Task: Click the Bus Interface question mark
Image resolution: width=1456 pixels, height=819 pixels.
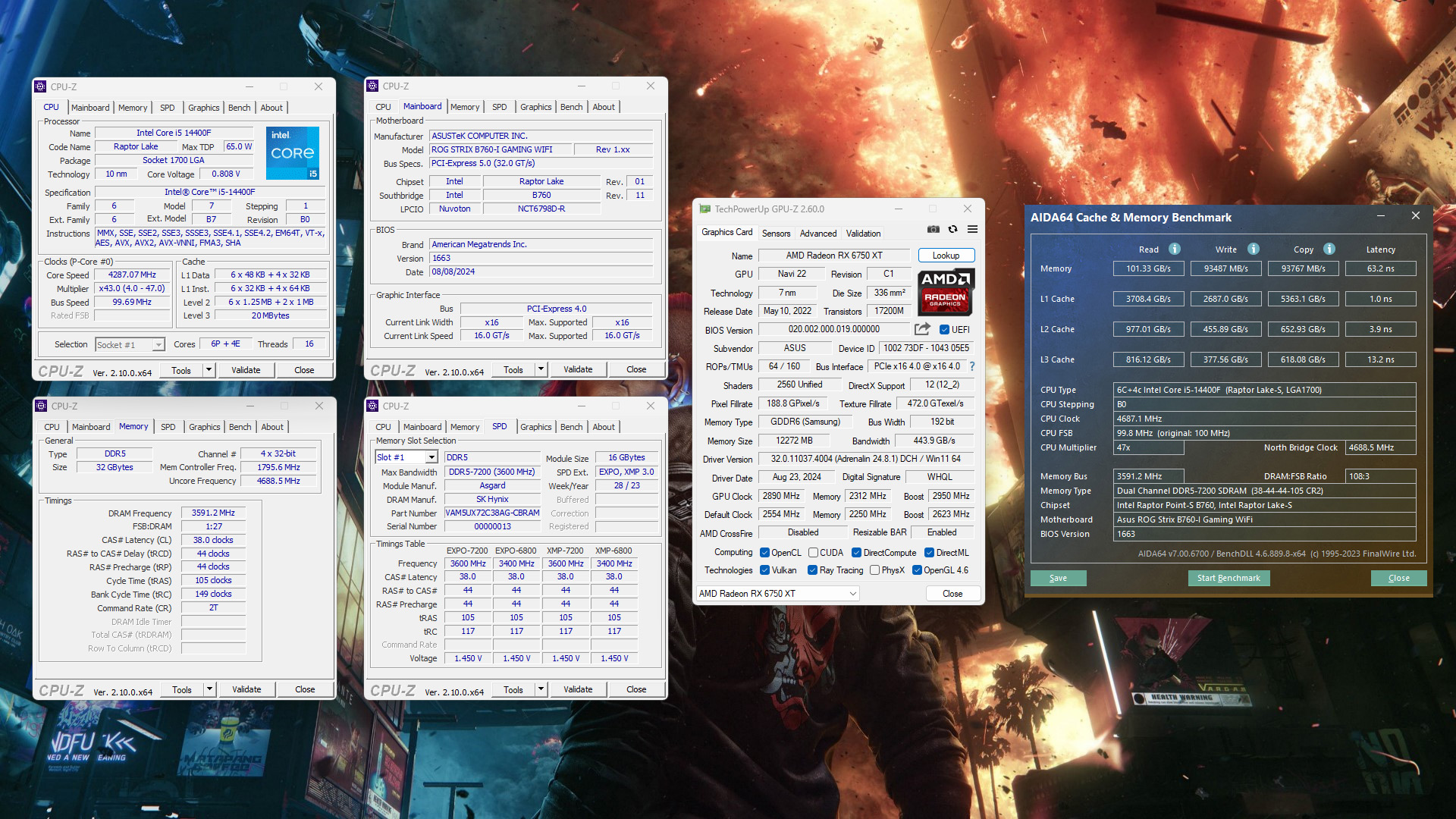Action: coord(972,366)
